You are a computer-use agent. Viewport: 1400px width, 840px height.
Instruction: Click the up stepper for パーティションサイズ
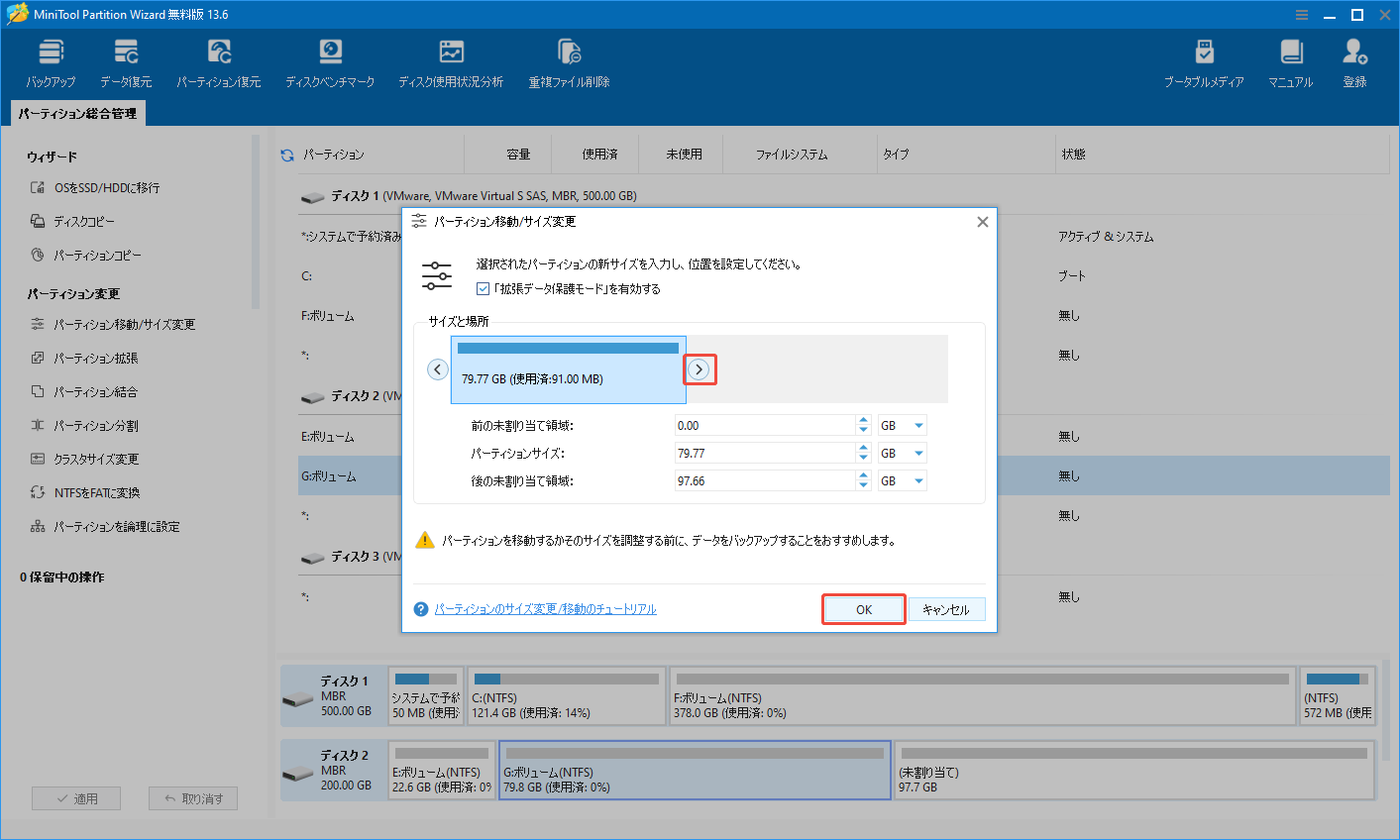point(862,448)
